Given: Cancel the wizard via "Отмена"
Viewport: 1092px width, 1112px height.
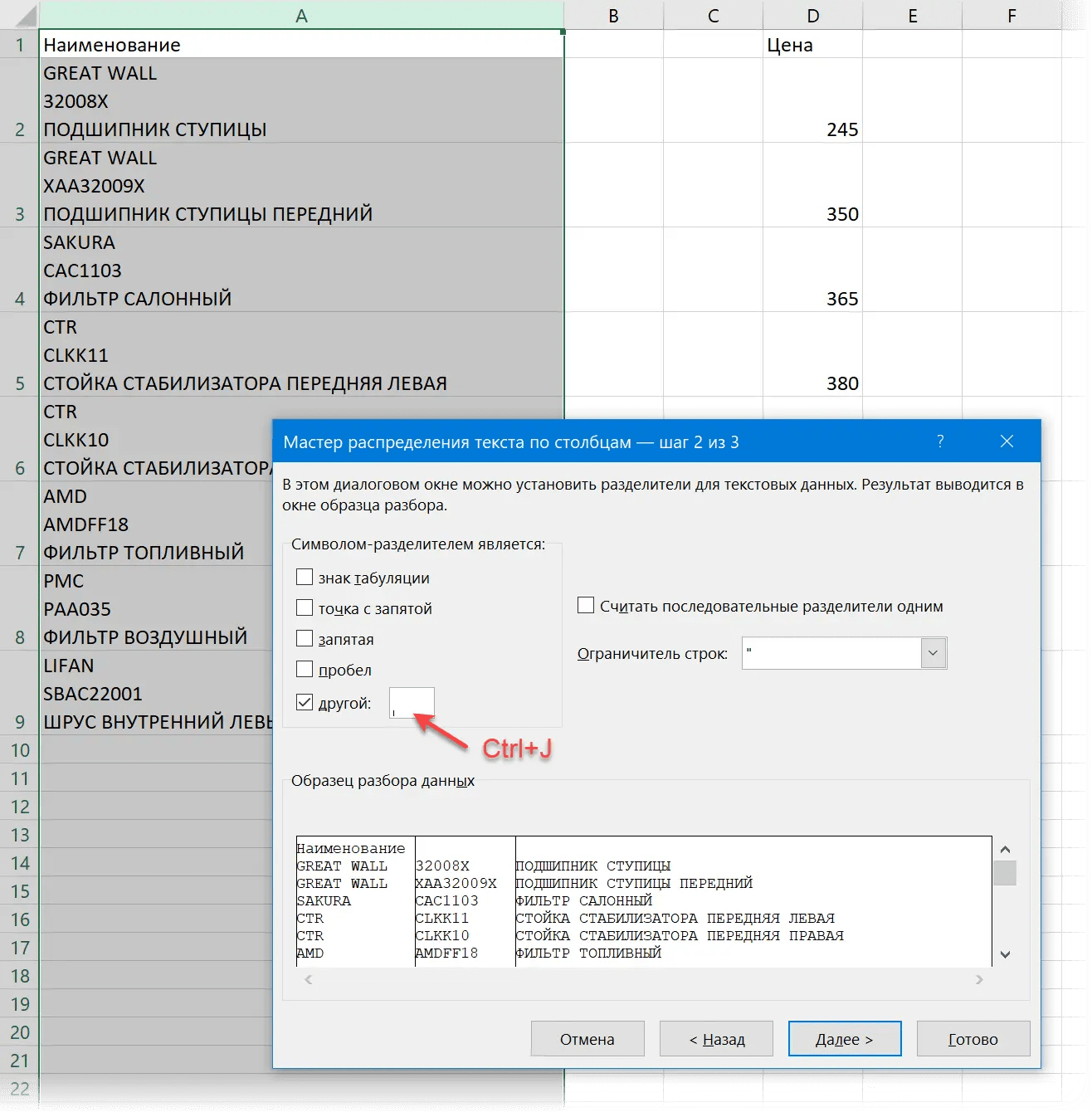Looking at the screenshot, I should click(x=587, y=1038).
